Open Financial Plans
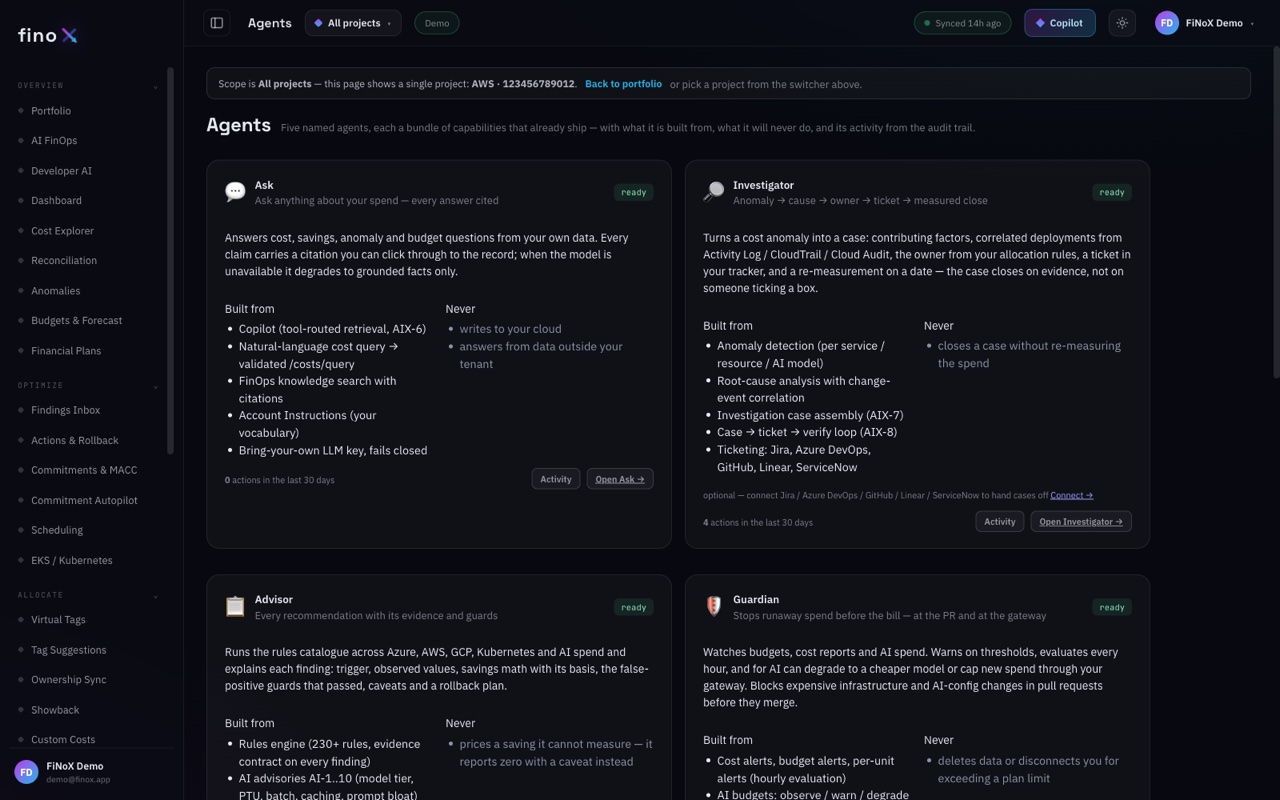The height and width of the screenshot is (800, 1280). [66, 351]
